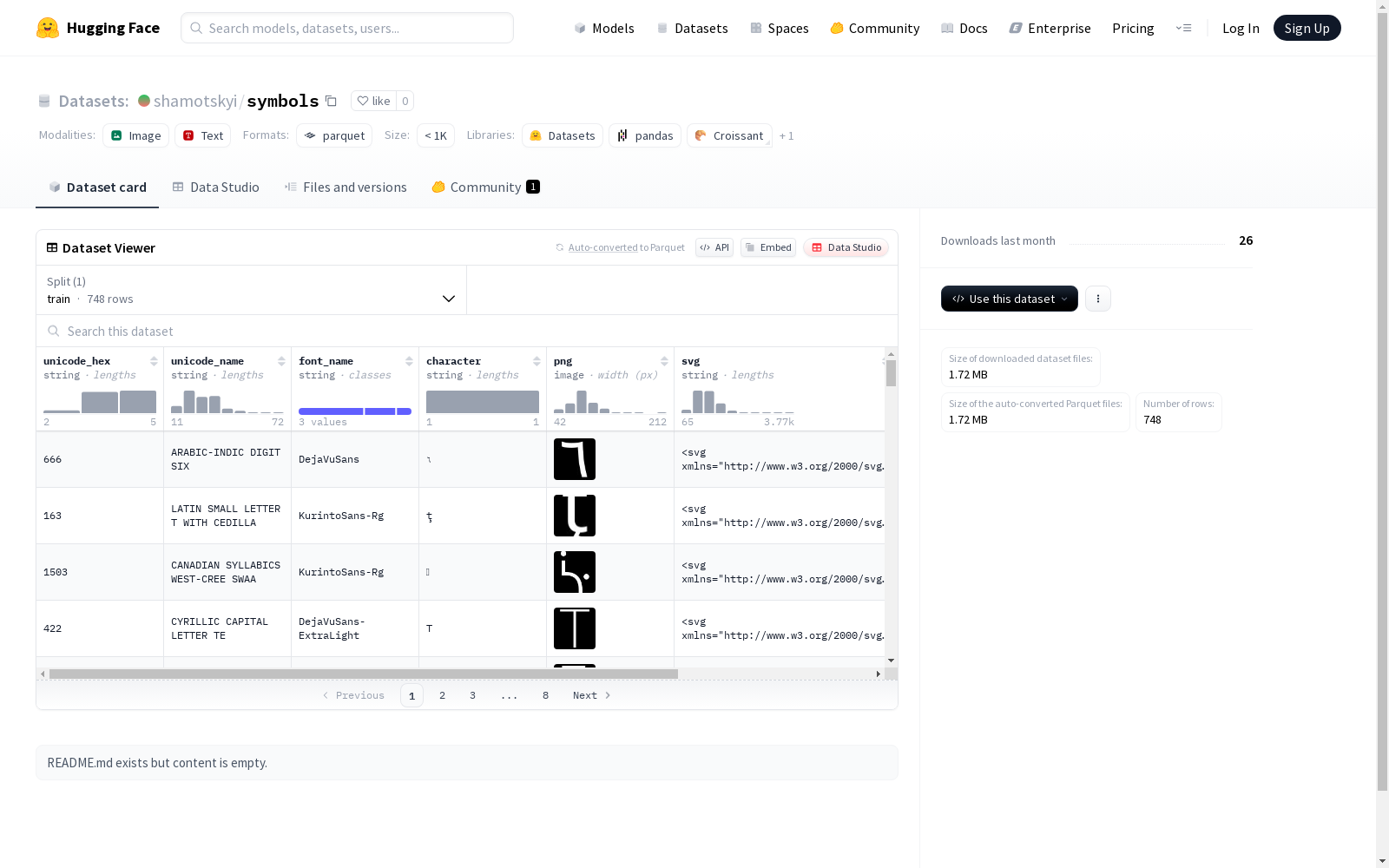Open the Use this dataset dropdown

(1010, 299)
